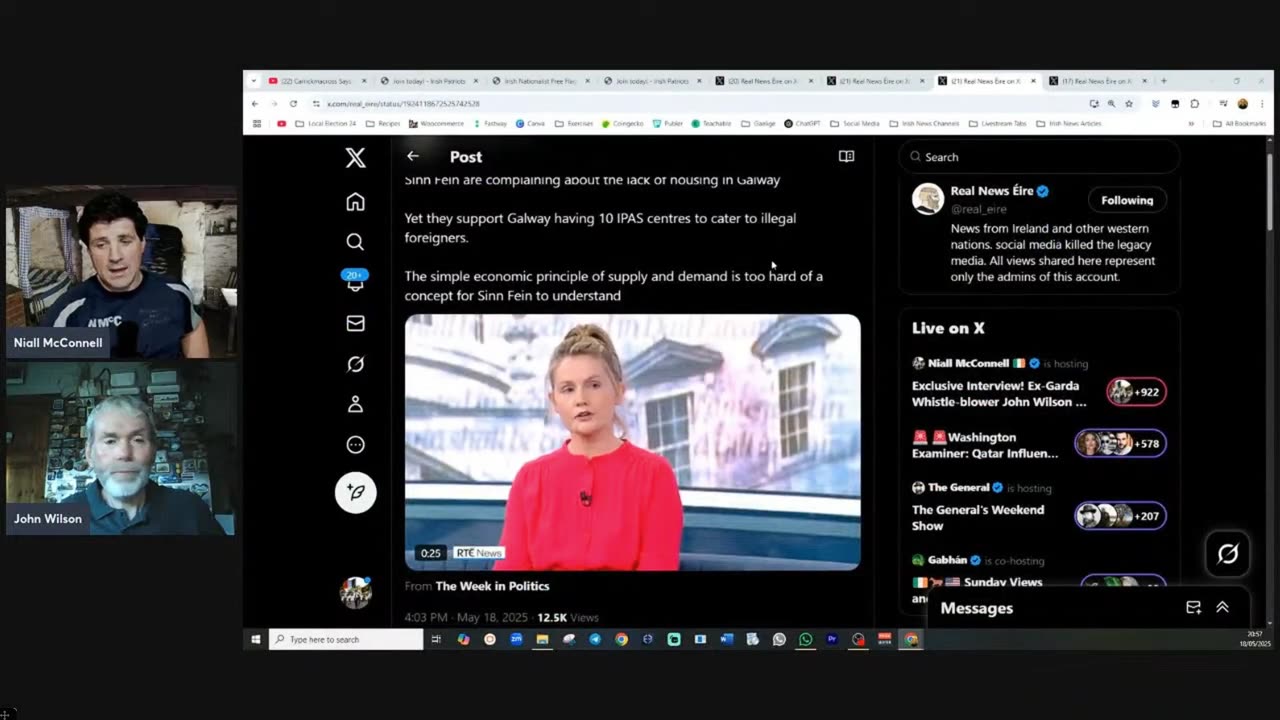Open the taskbar clock and date
This screenshot has width=1280, height=720.
1254,639
